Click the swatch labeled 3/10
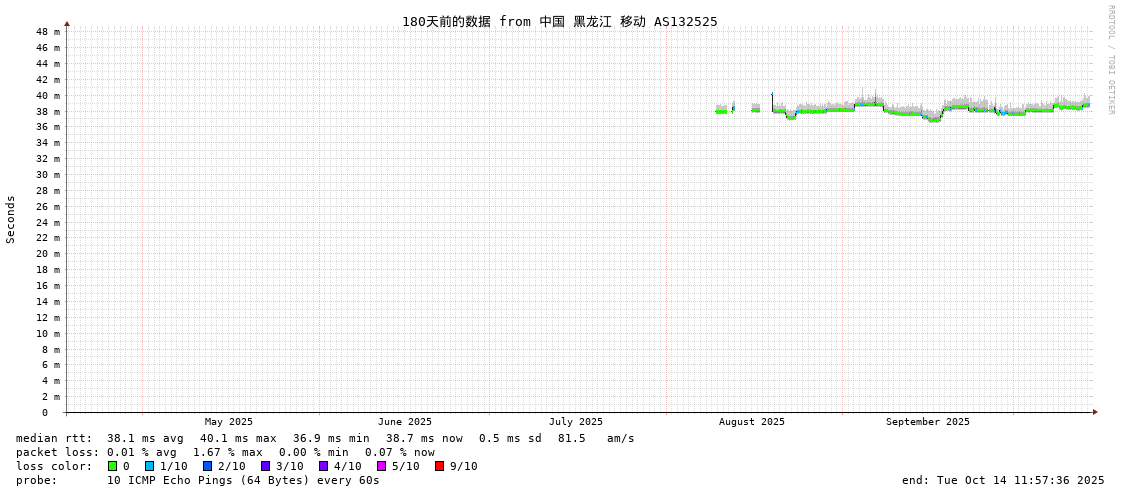Viewport: 1121px width, 494px height. [x=265, y=466]
